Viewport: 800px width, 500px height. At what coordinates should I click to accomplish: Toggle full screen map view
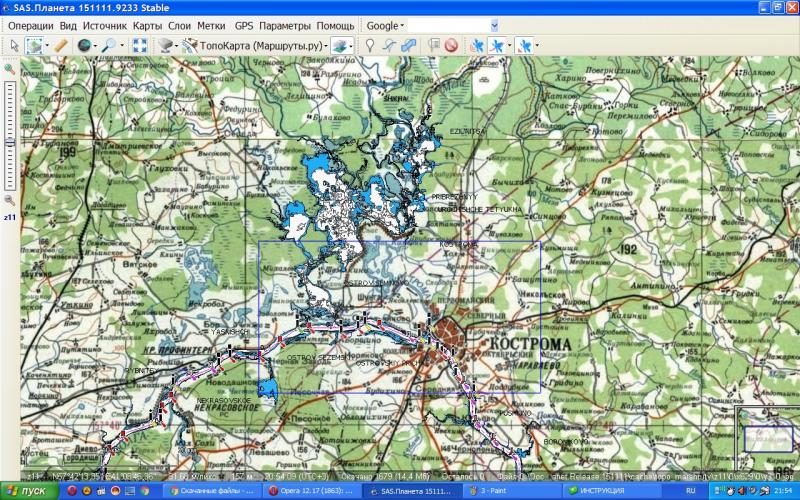coord(141,45)
